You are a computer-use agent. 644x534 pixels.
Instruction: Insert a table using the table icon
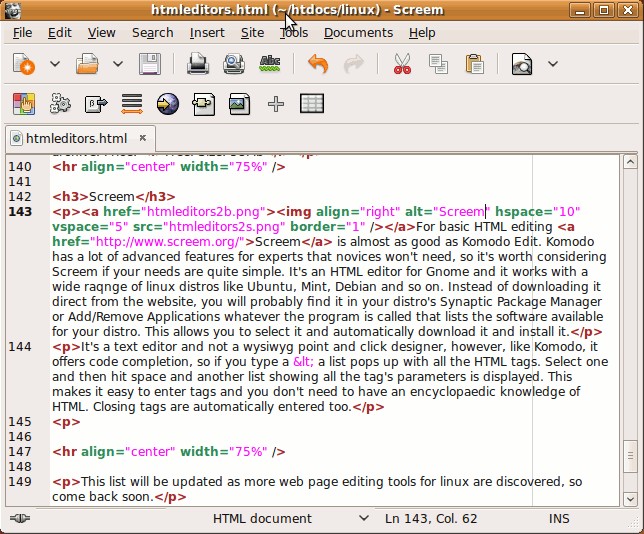[312, 103]
